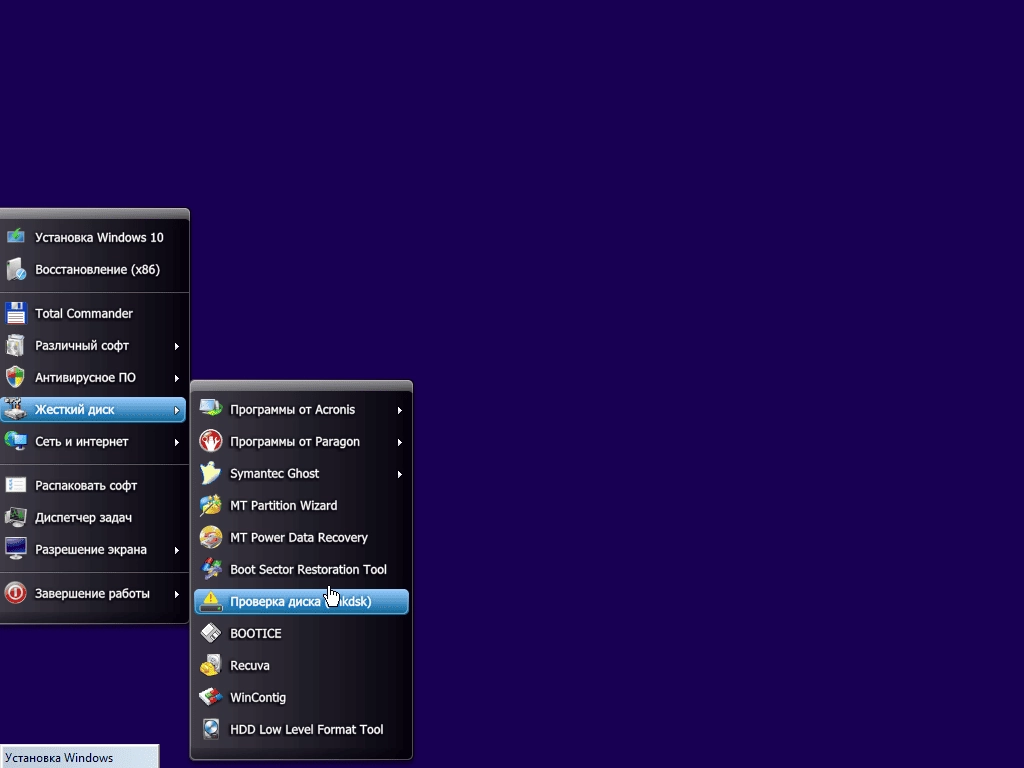Open MT Partition Wizard entry
Image resolution: width=1024 pixels, height=768 pixels.
coord(301,505)
